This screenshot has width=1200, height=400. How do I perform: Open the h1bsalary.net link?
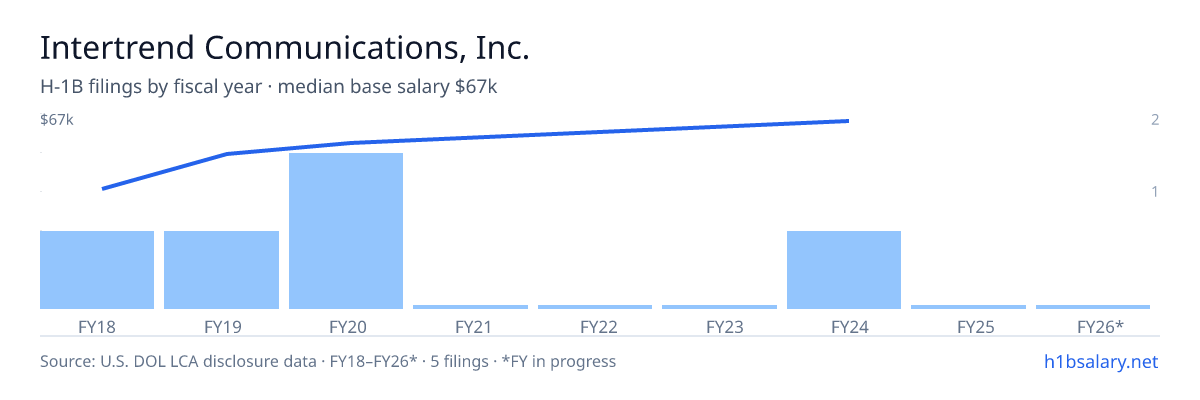point(1100,361)
